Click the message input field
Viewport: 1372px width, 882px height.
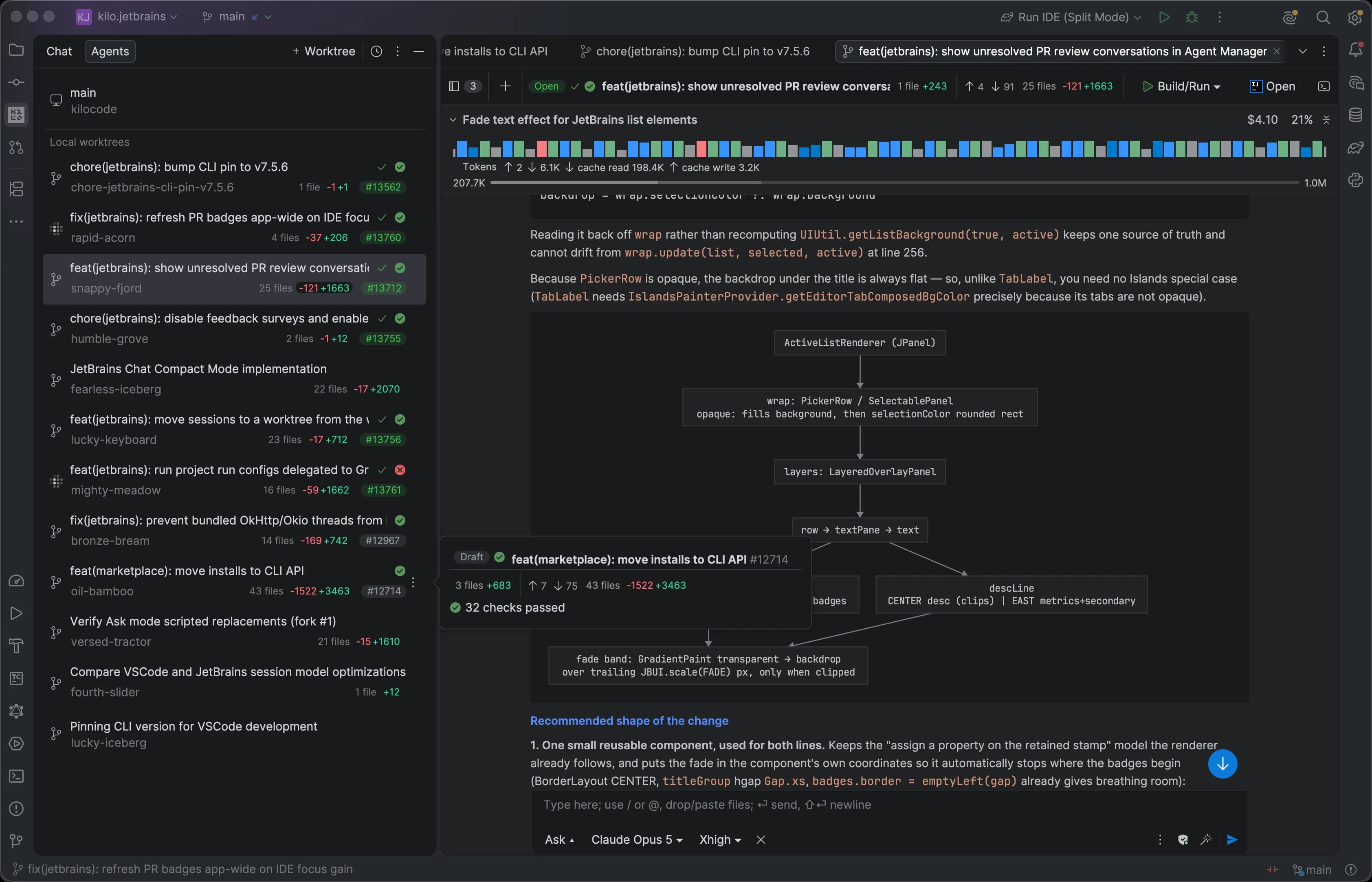(x=888, y=805)
